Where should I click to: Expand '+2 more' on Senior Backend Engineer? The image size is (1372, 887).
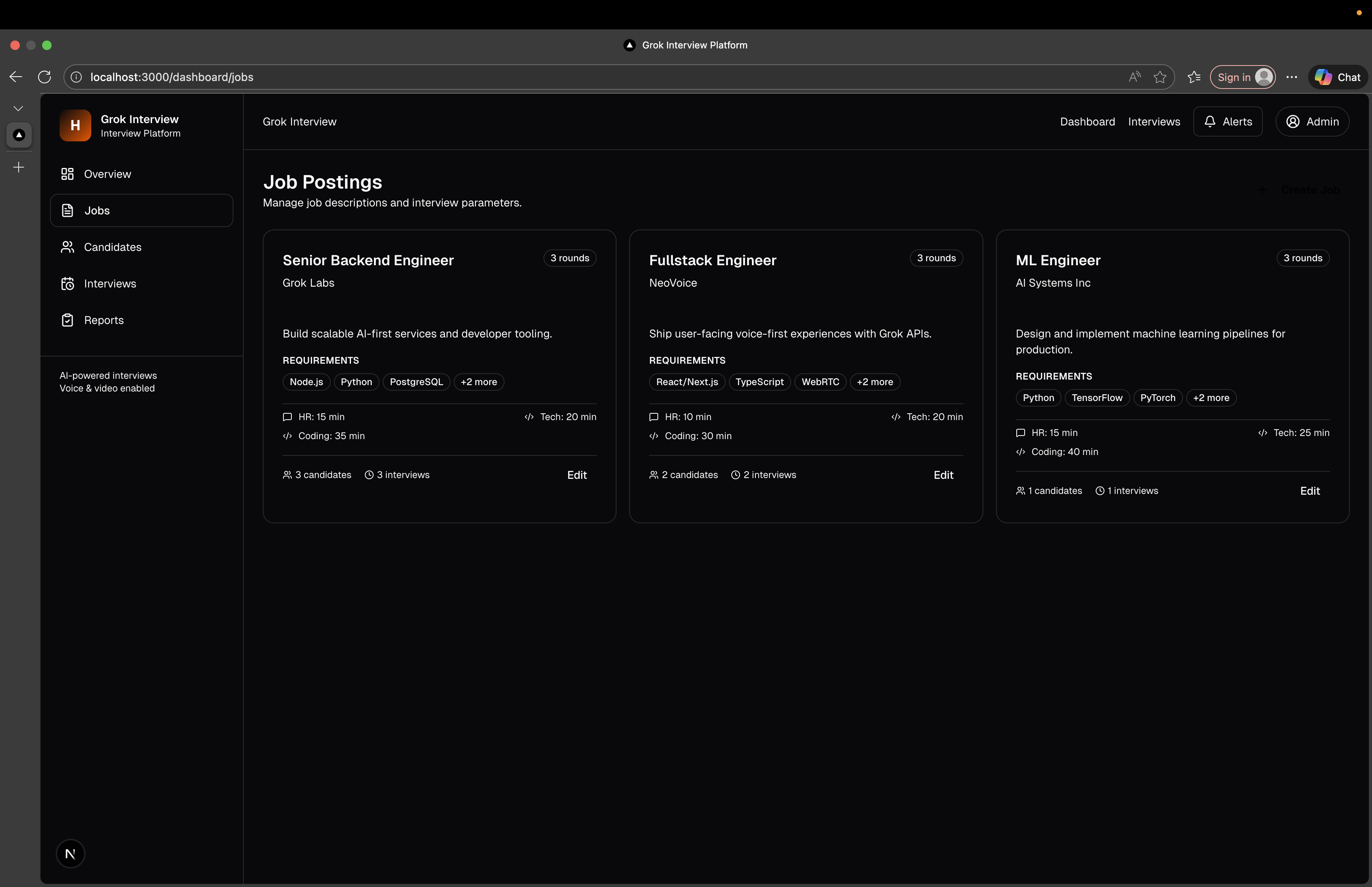point(478,382)
